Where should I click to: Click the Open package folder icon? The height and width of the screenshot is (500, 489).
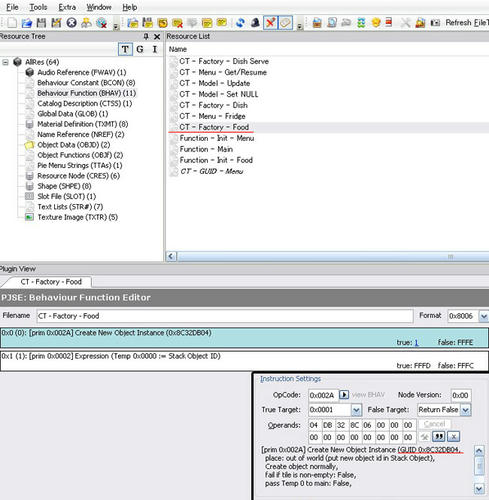(x=27, y=23)
